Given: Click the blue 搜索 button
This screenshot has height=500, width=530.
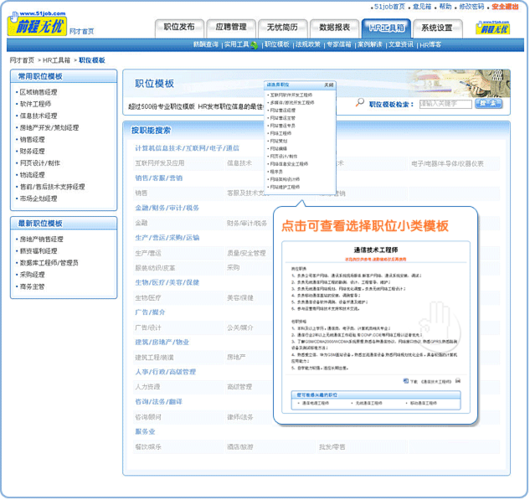Looking at the screenshot, I should (488, 103).
